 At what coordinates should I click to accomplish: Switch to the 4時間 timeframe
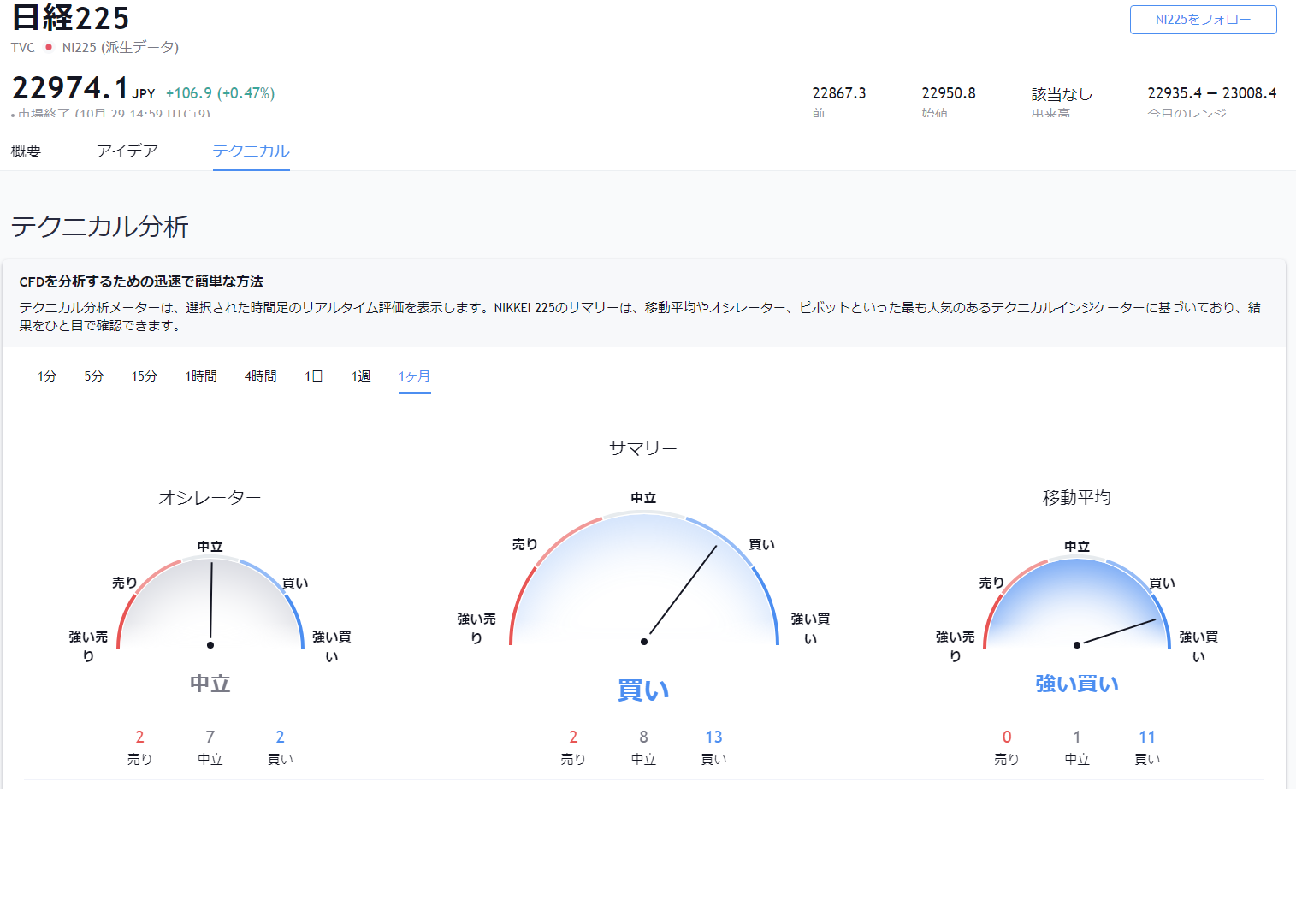261,376
